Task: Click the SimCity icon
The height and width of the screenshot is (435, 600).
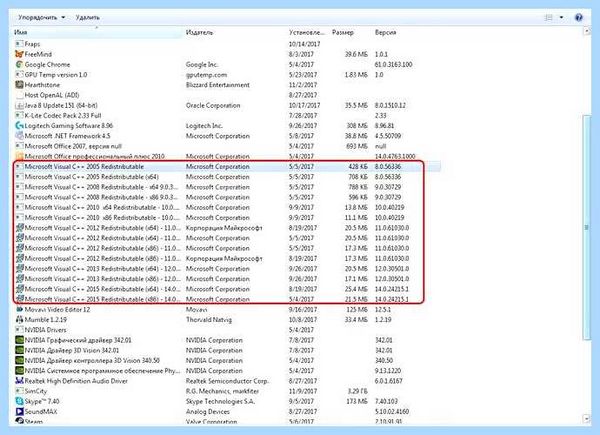Action: 19,391
